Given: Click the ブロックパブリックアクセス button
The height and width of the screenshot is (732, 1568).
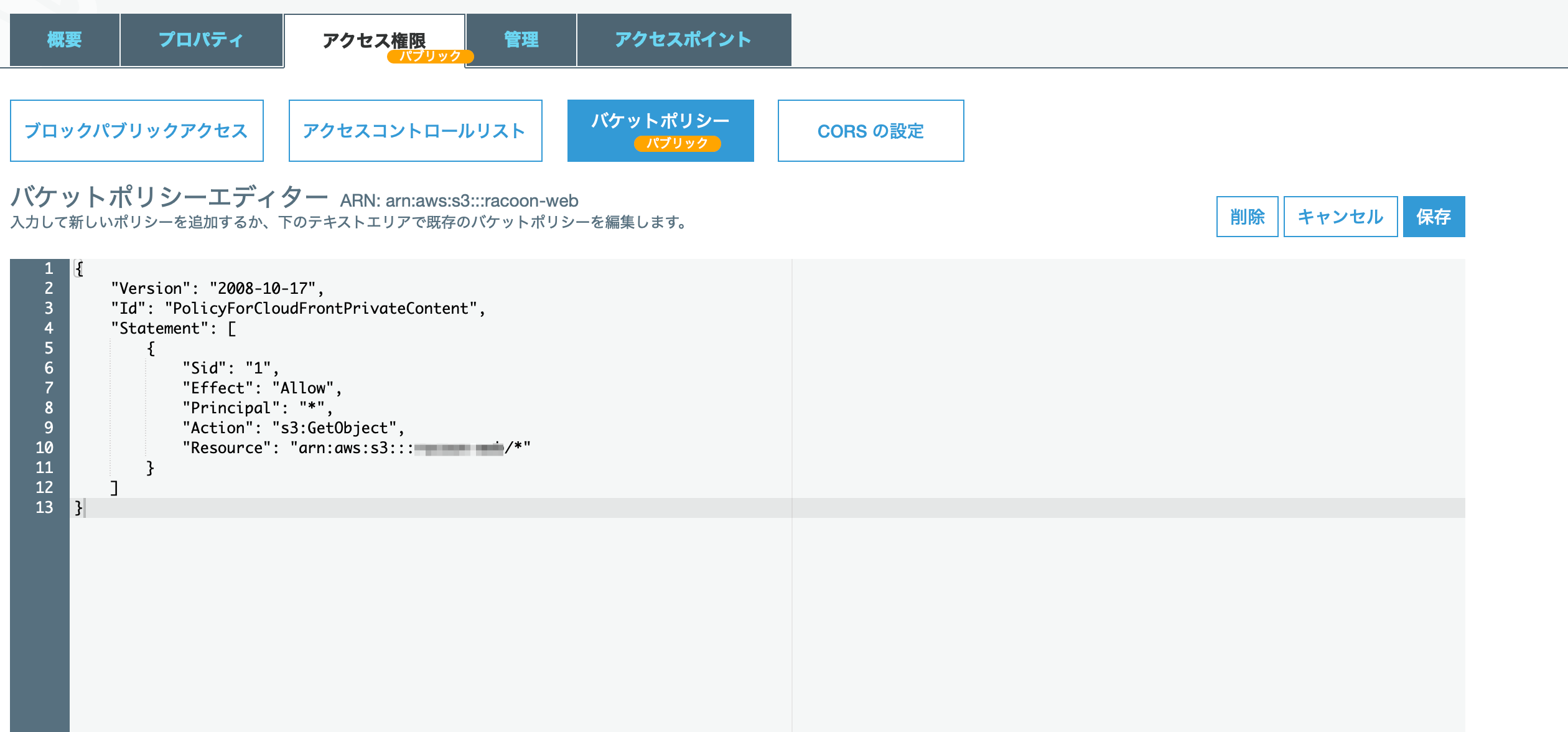Looking at the screenshot, I should [x=136, y=131].
